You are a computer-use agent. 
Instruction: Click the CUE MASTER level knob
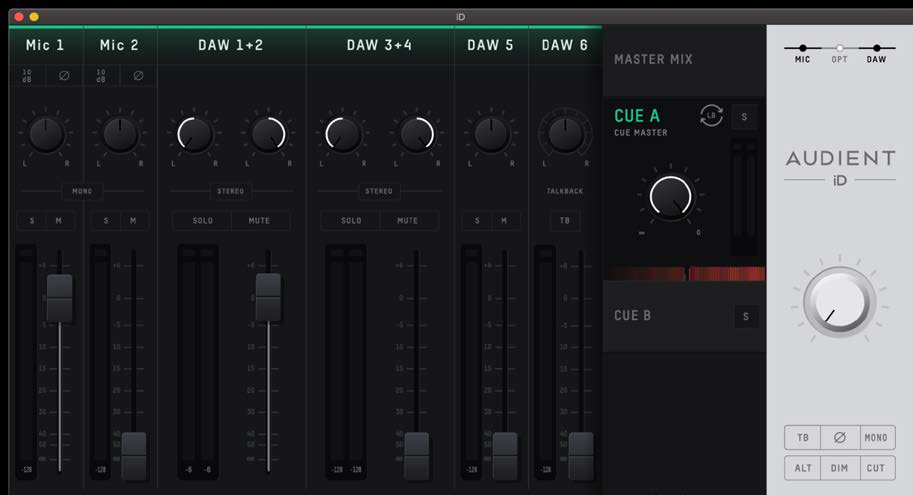coord(670,197)
